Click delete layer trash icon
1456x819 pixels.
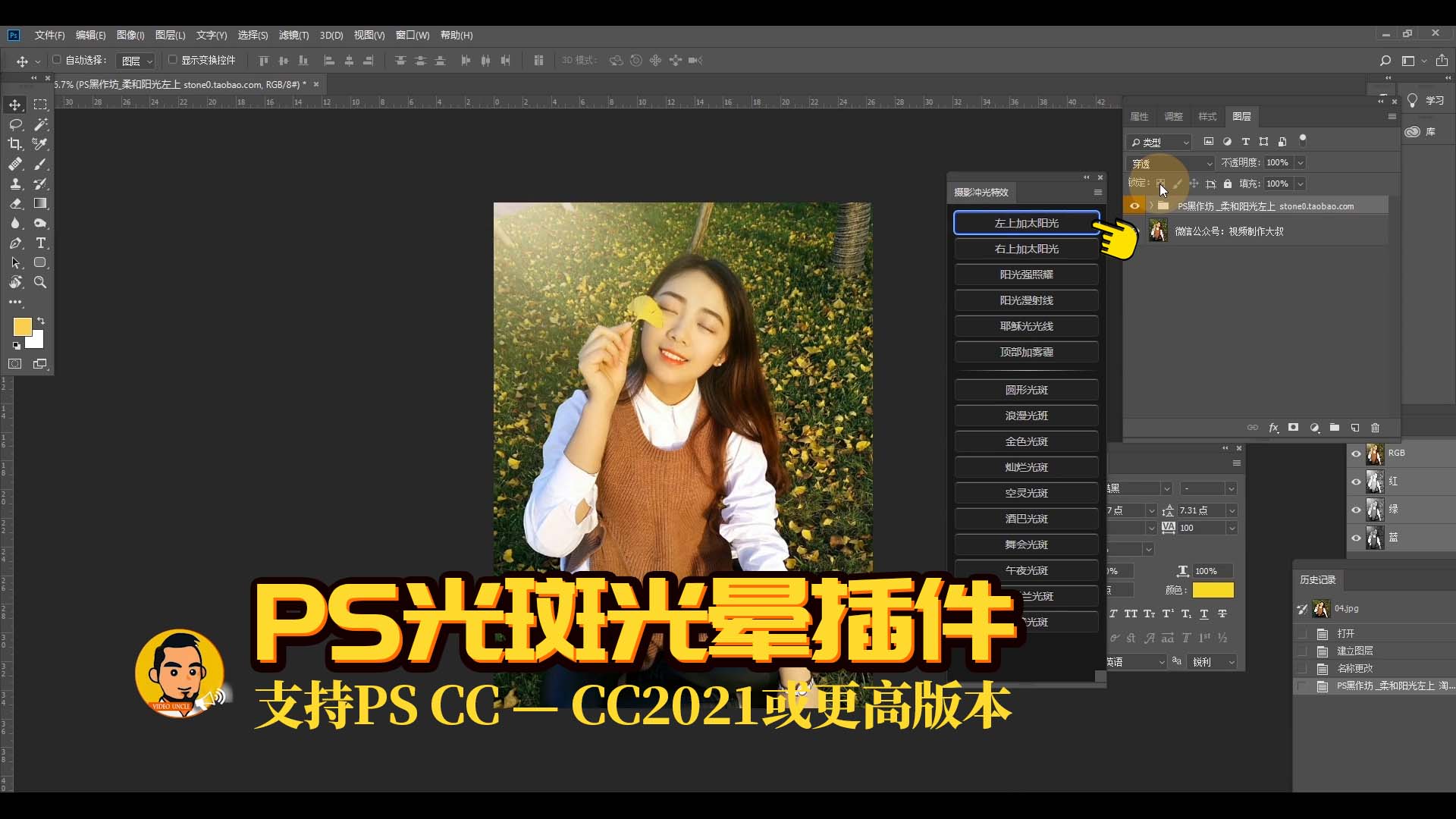pyautogui.click(x=1376, y=428)
